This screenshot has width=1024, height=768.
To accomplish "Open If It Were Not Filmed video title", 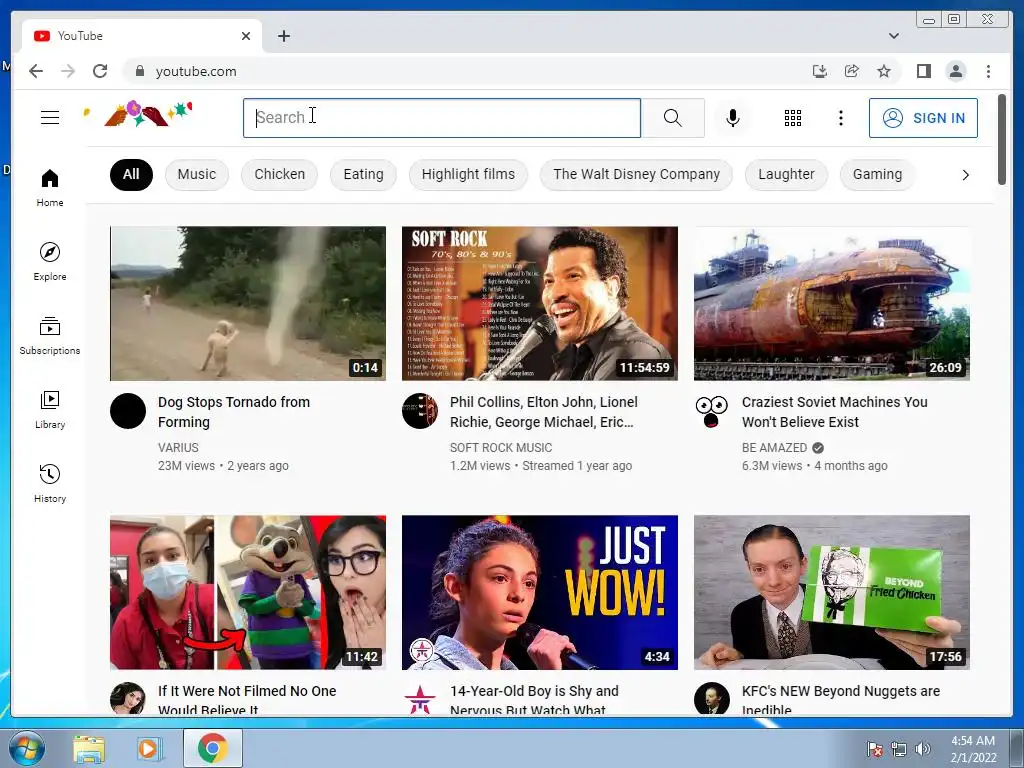I will (x=247, y=699).
